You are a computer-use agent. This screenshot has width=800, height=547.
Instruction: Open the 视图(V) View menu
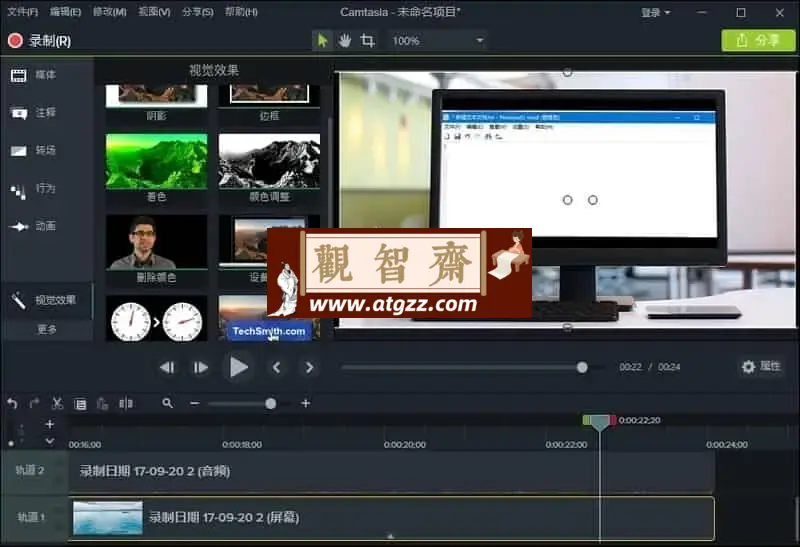[154, 12]
